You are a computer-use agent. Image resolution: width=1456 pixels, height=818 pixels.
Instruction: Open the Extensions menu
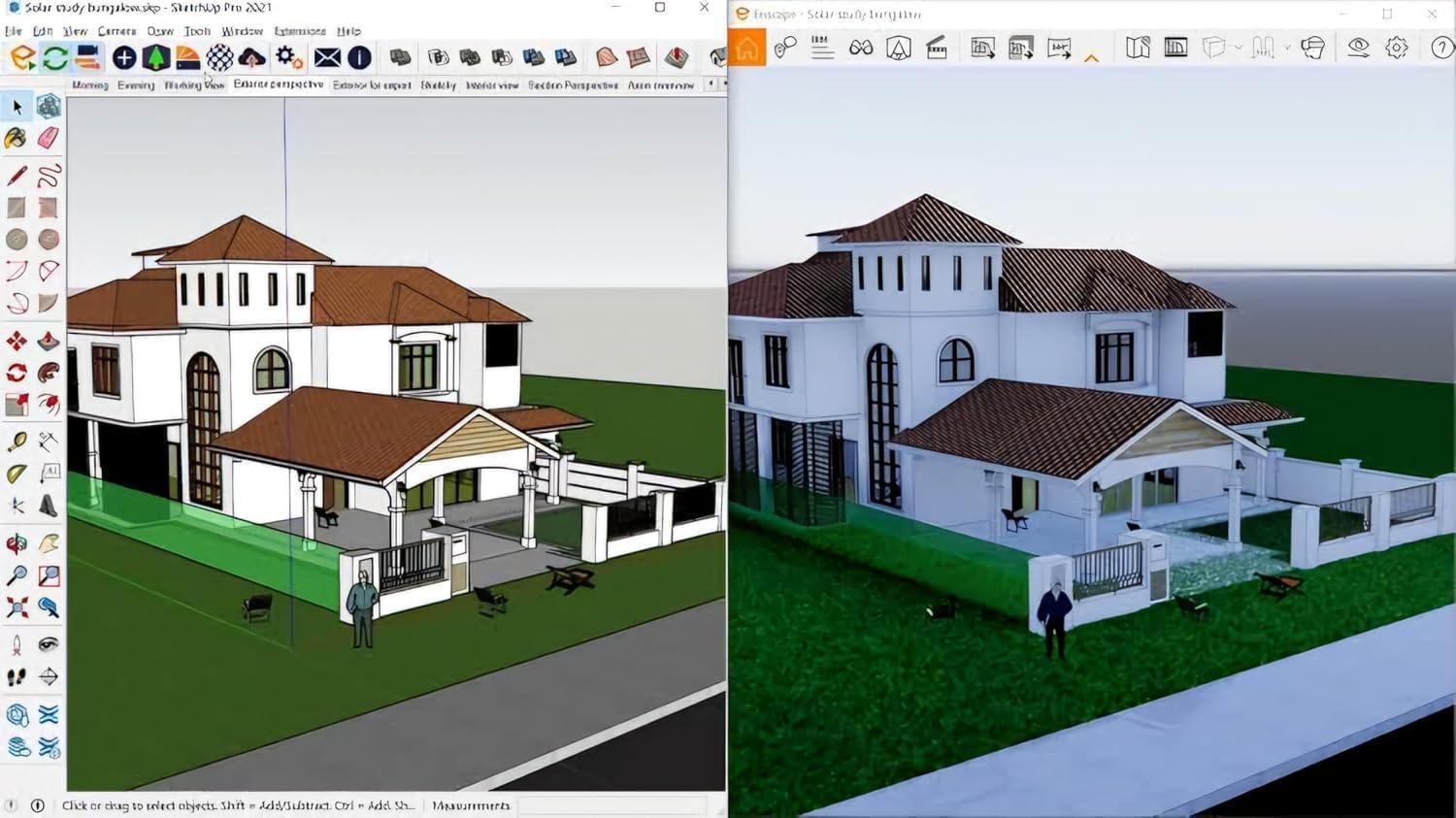(x=300, y=31)
